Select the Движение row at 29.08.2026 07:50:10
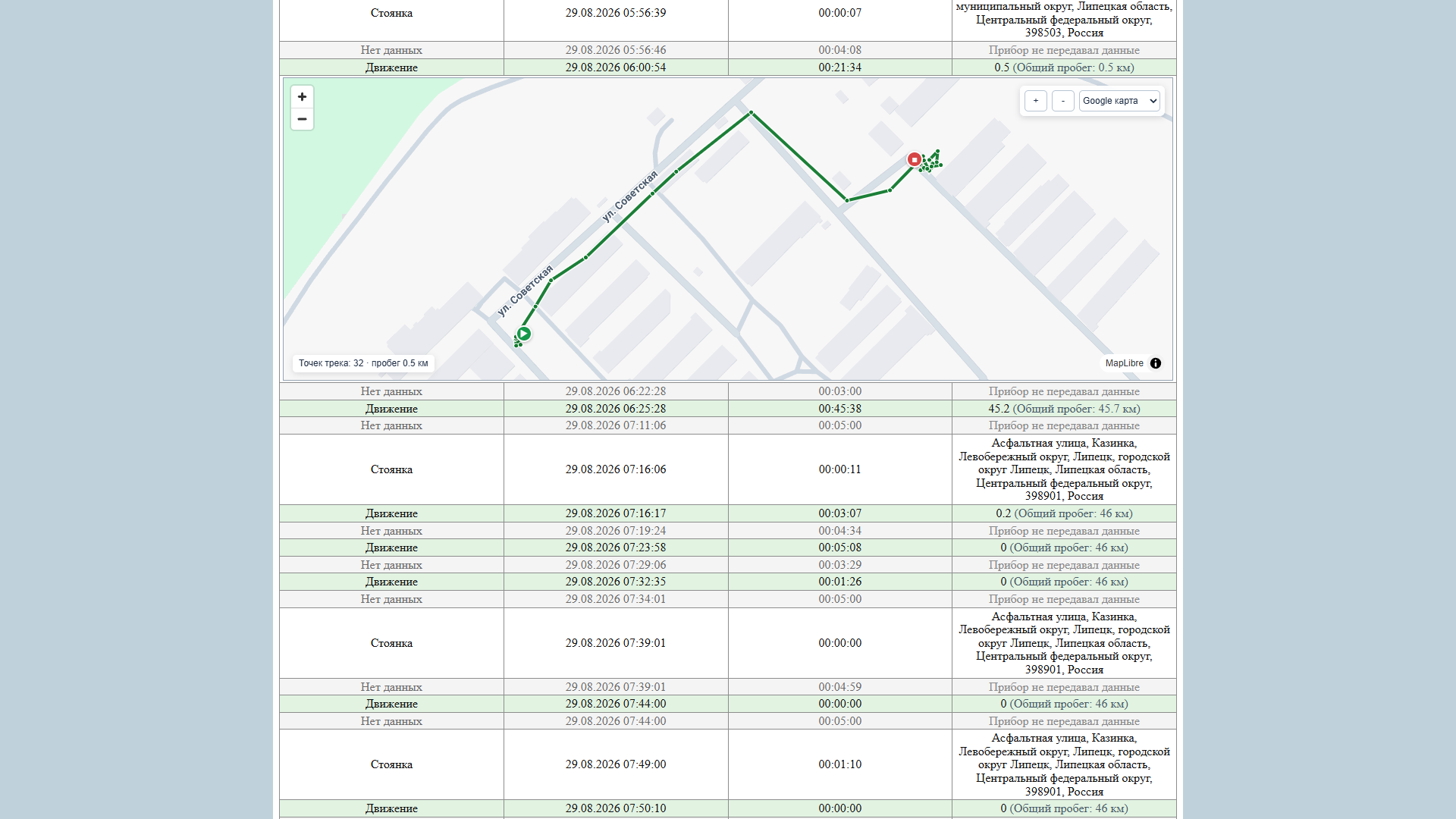 [x=728, y=808]
